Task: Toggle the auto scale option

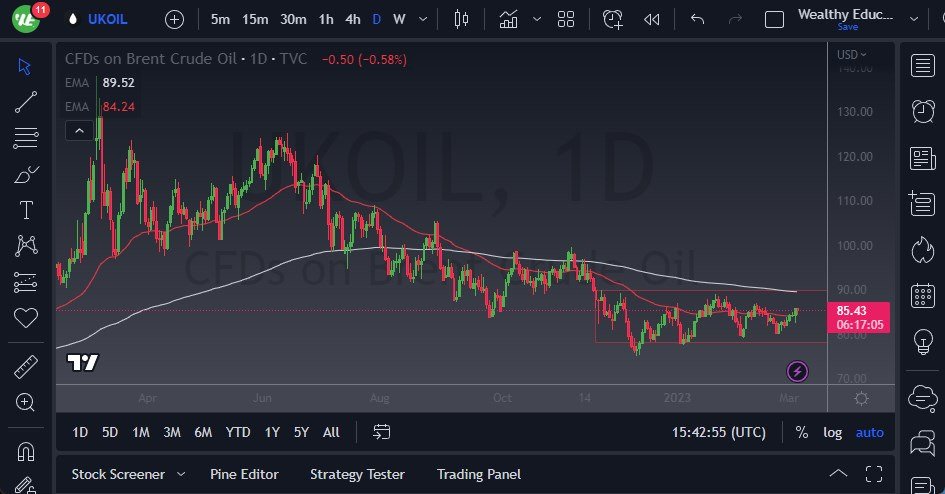Action: click(x=870, y=432)
